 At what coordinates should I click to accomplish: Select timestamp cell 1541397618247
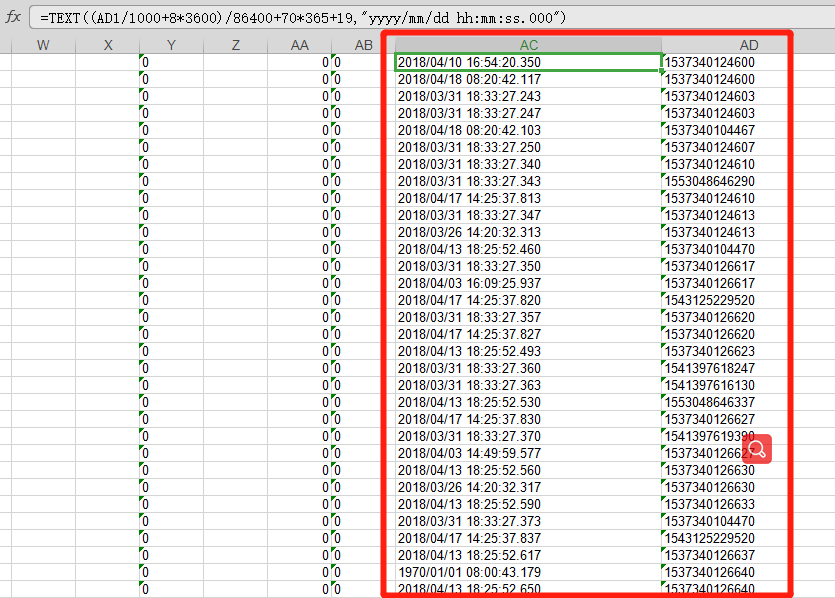748,368
